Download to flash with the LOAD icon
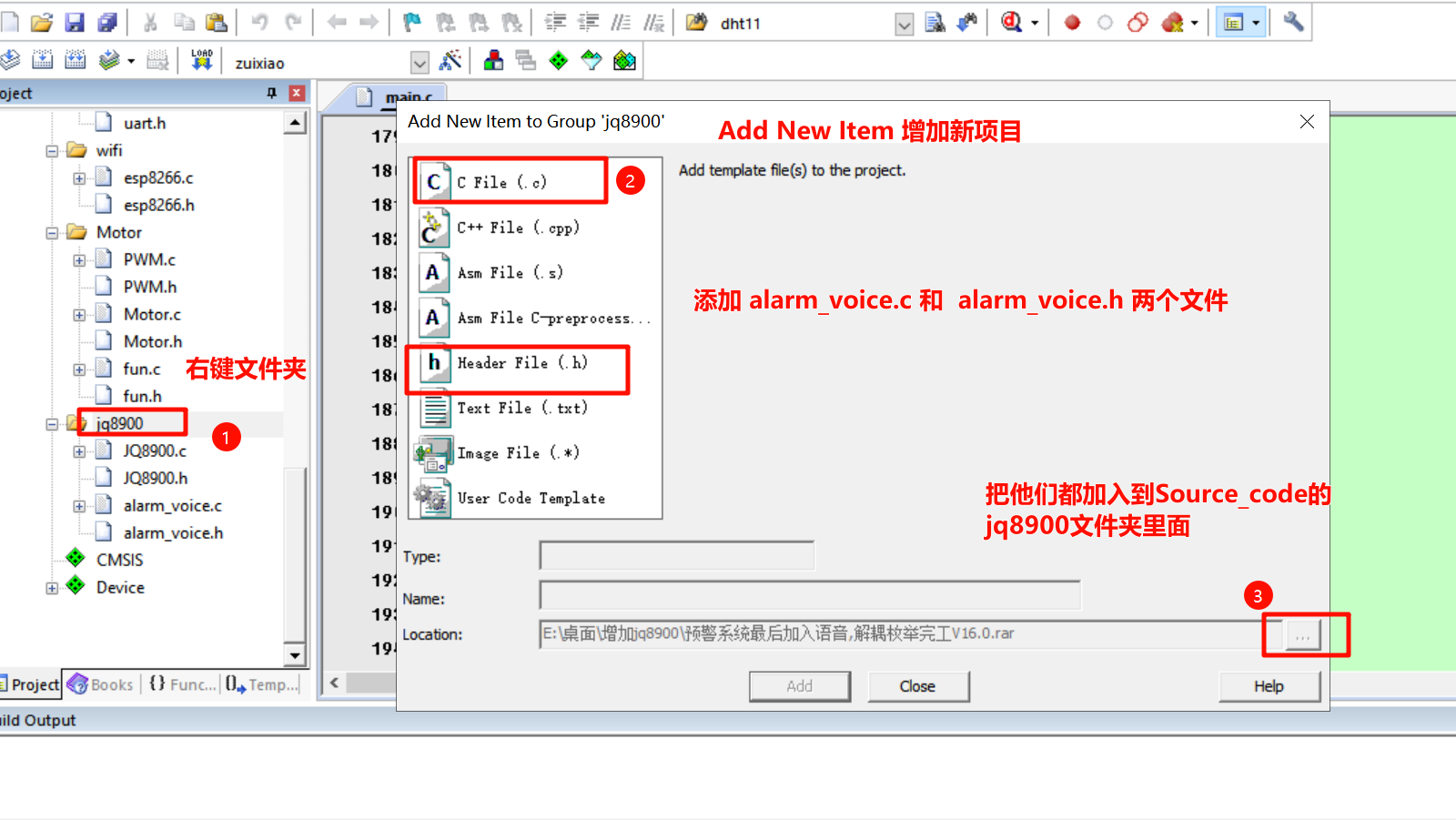1456x820 pixels. (202, 61)
